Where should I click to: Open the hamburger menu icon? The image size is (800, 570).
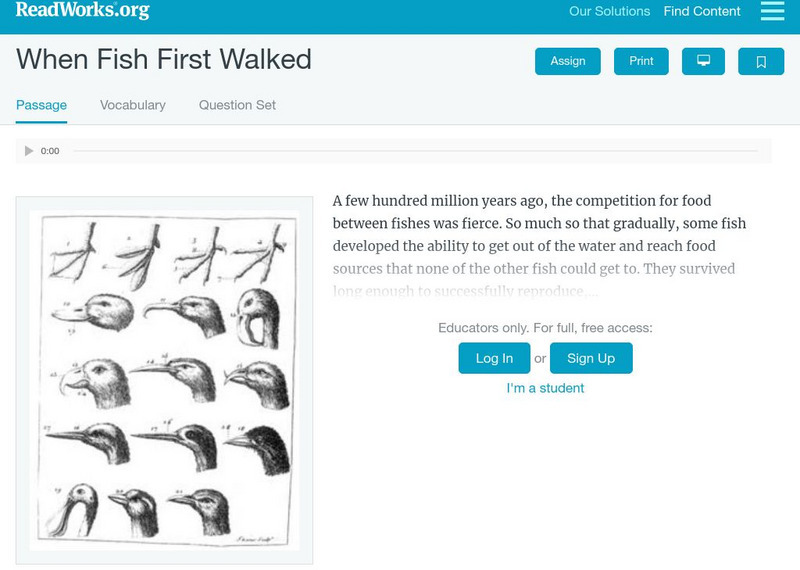[772, 12]
